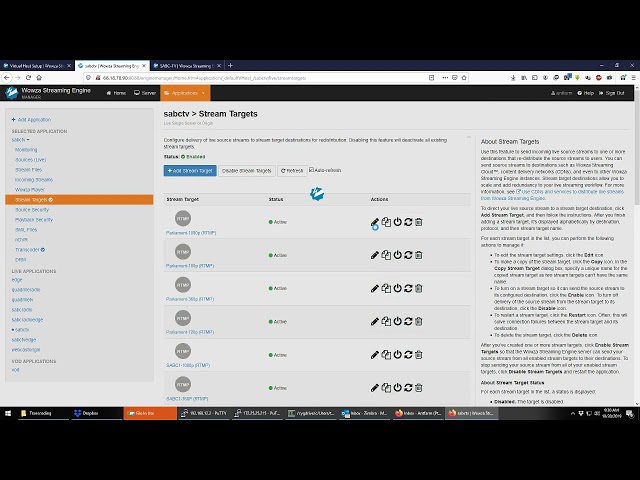Delete the Parliament-360p stream target
This screenshot has height=480, width=640.
(418, 289)
